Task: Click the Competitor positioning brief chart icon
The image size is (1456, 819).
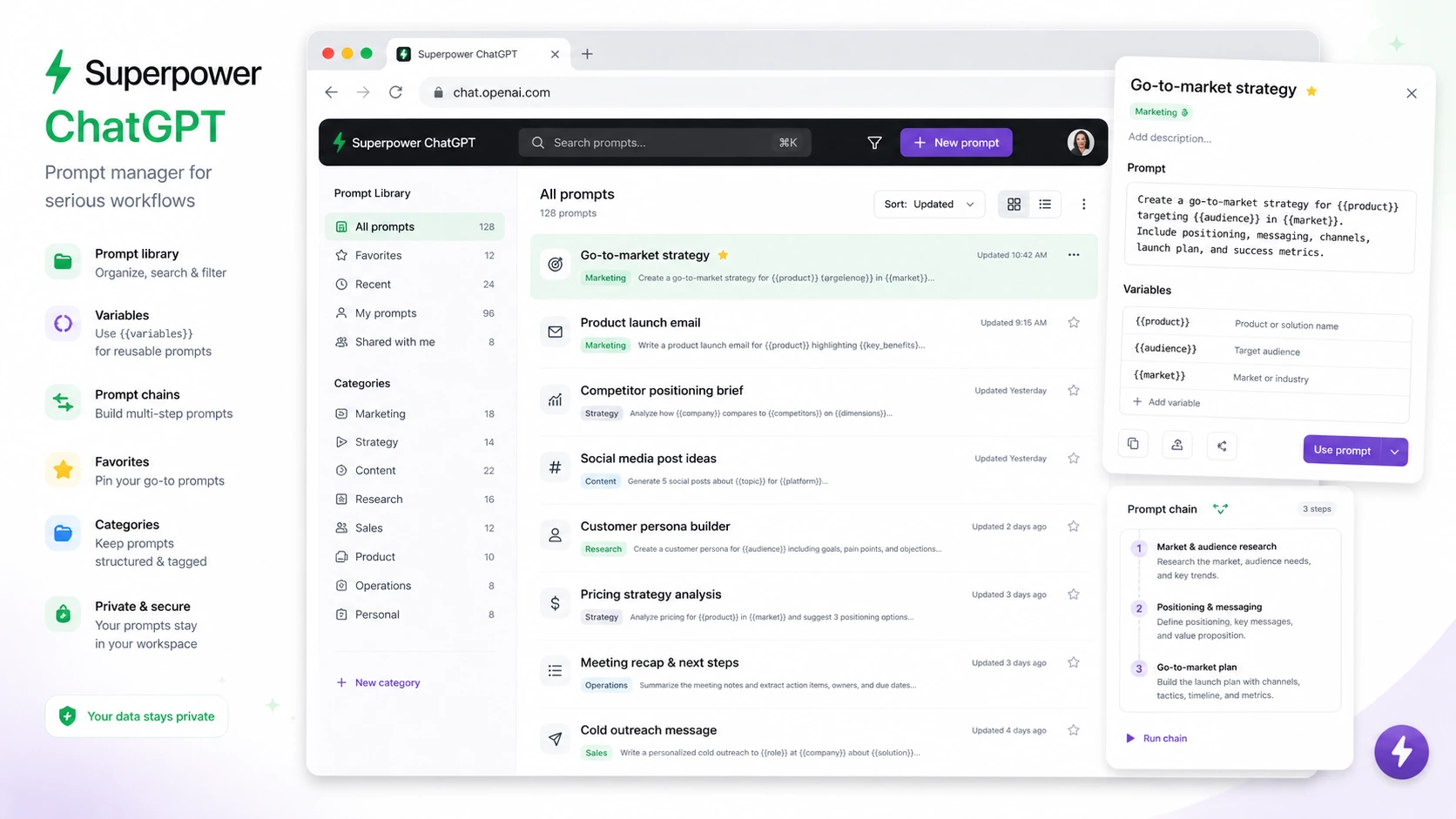Action: click(x=555, y=399)
